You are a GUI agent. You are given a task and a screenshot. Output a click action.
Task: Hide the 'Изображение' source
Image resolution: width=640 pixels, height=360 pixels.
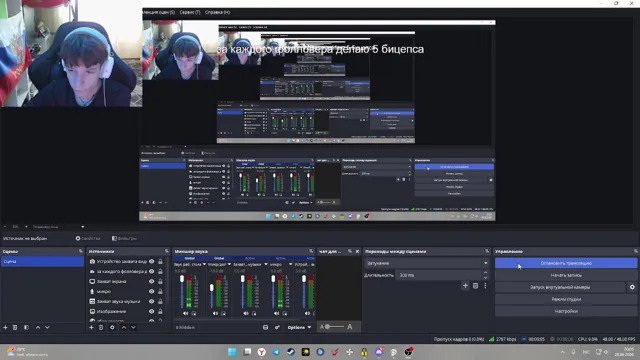coord(151,311)
